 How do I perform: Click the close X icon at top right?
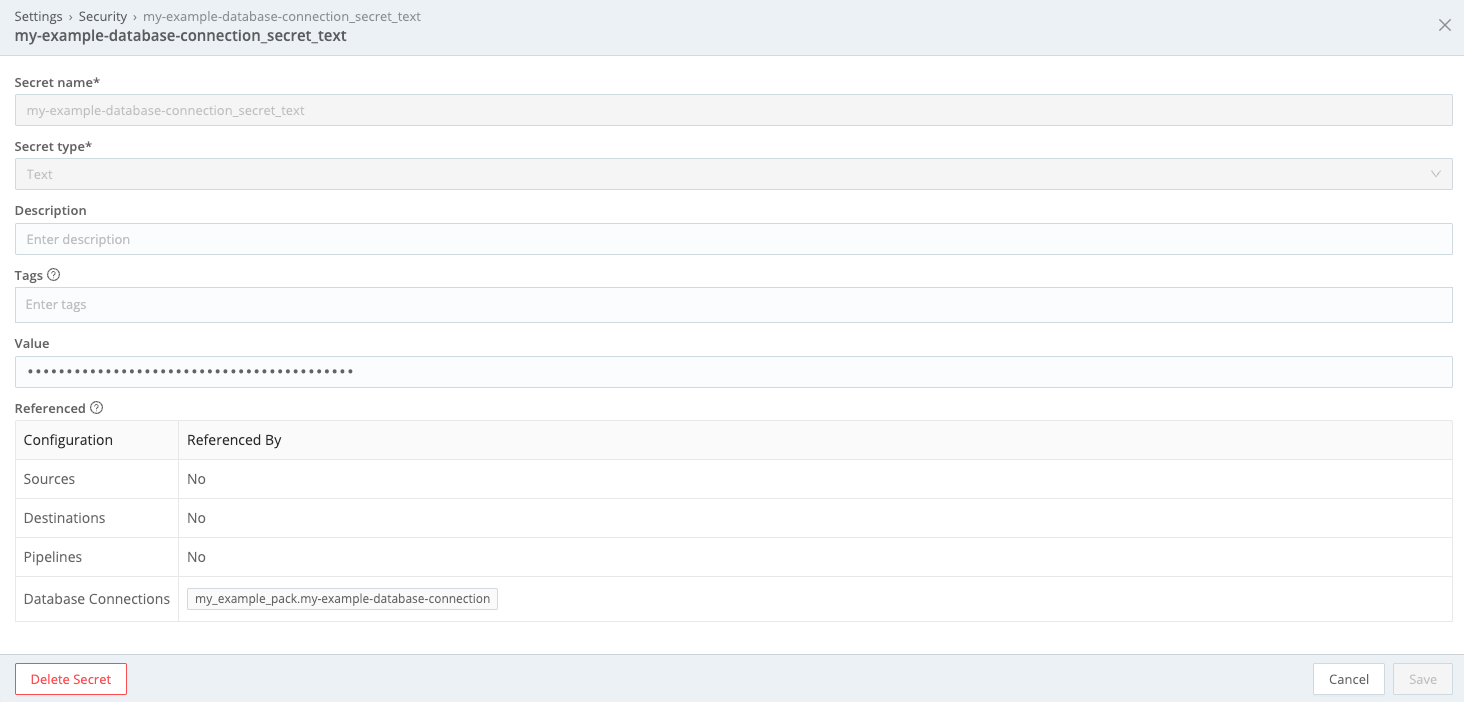1444,25
